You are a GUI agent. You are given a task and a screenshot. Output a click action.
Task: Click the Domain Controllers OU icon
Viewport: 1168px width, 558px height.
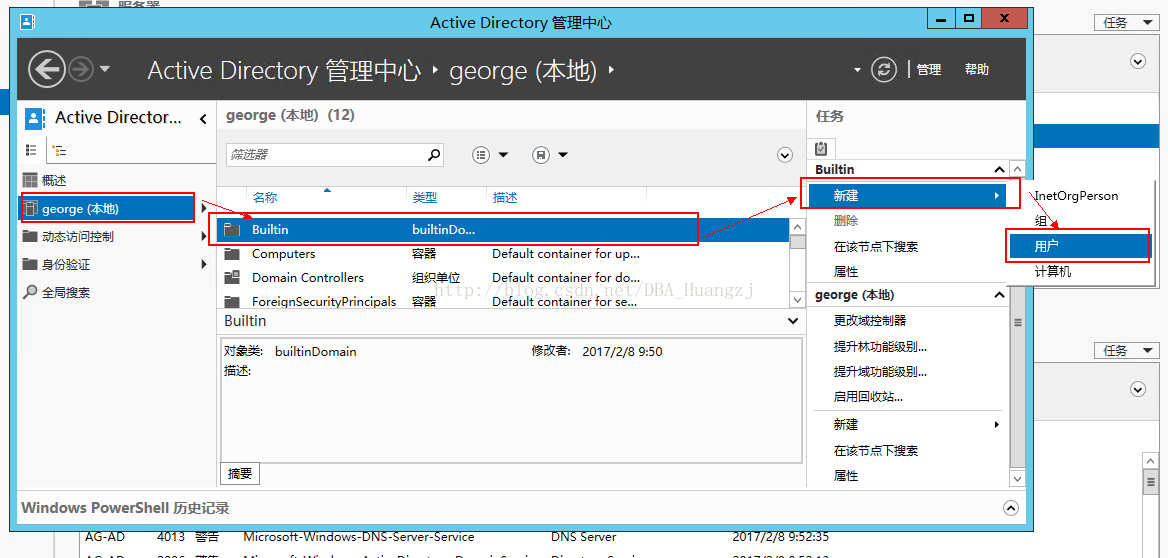(x=232, y=278)
